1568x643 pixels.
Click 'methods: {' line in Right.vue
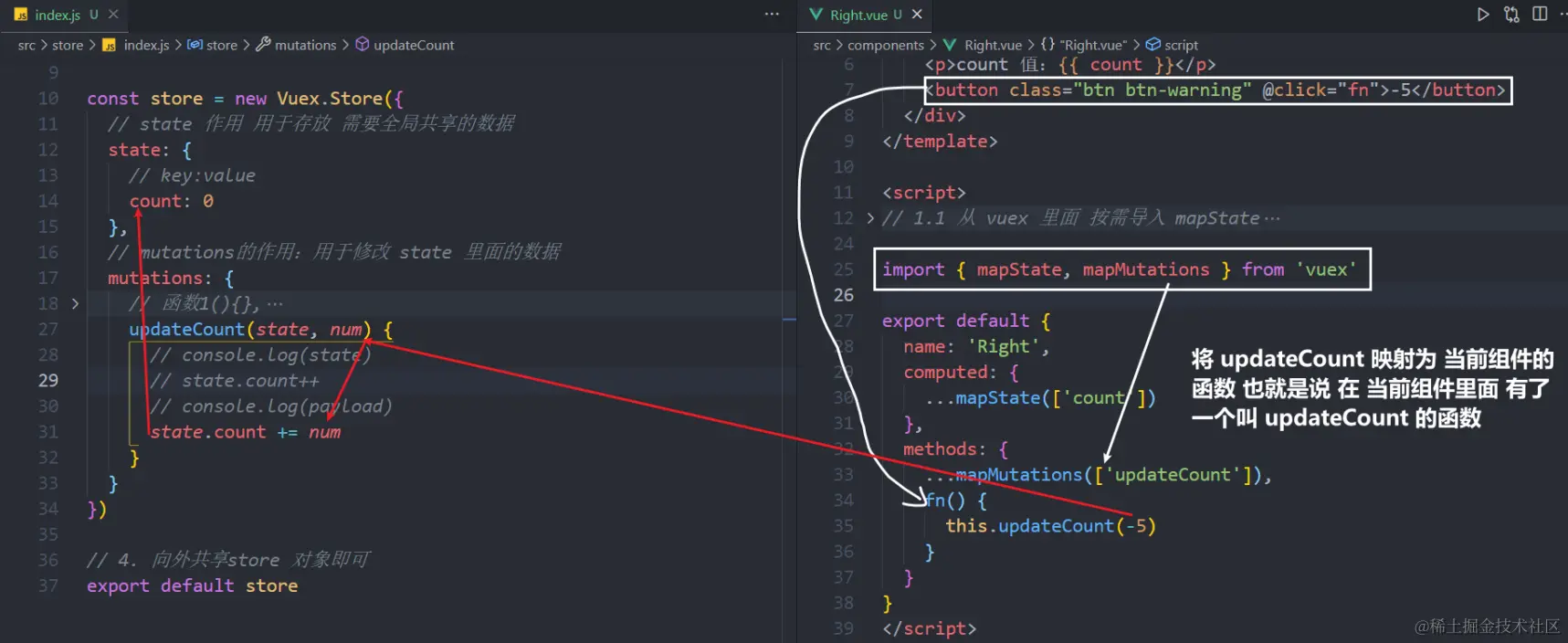tap(955, 449)
